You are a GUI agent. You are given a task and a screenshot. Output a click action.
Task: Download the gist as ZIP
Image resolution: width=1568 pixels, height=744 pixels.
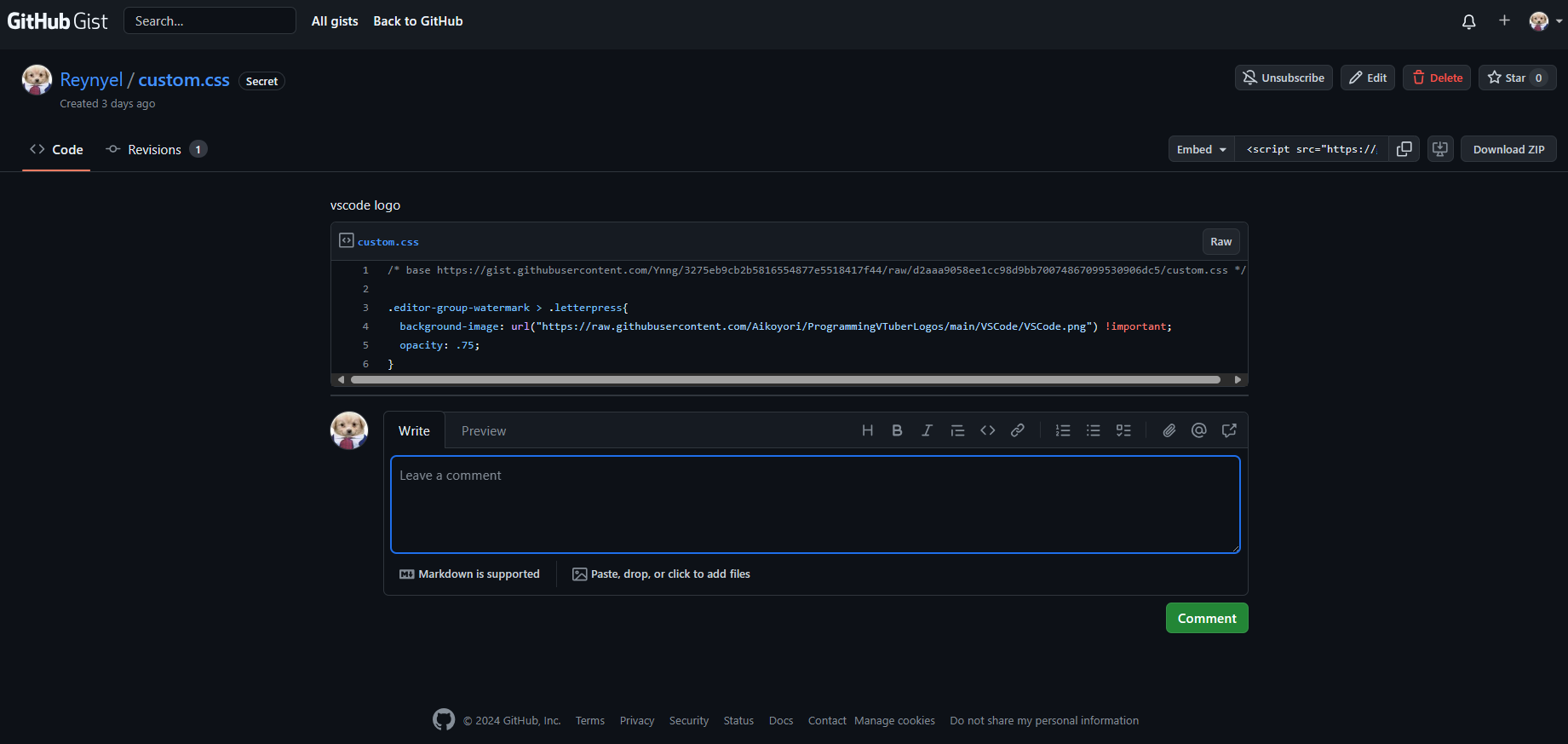tap(1508, 149)
